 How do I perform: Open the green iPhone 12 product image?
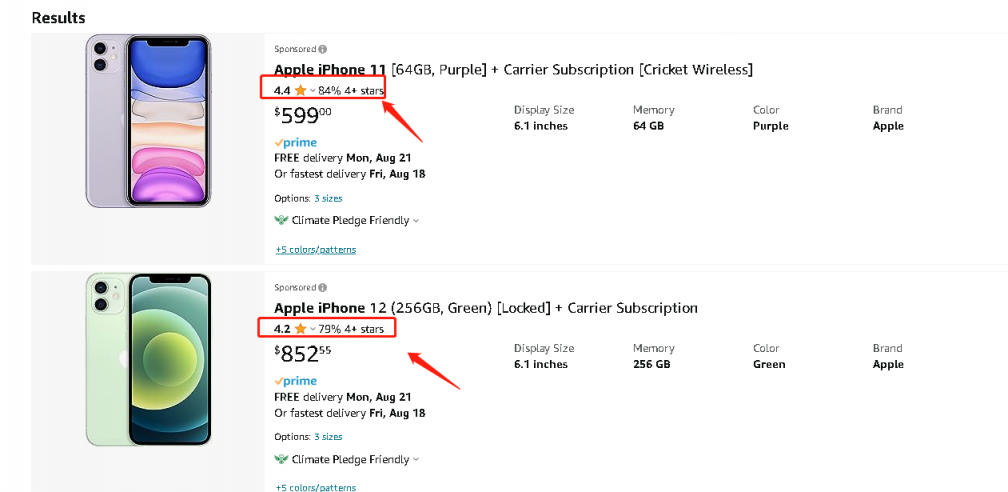coord(148,360)
